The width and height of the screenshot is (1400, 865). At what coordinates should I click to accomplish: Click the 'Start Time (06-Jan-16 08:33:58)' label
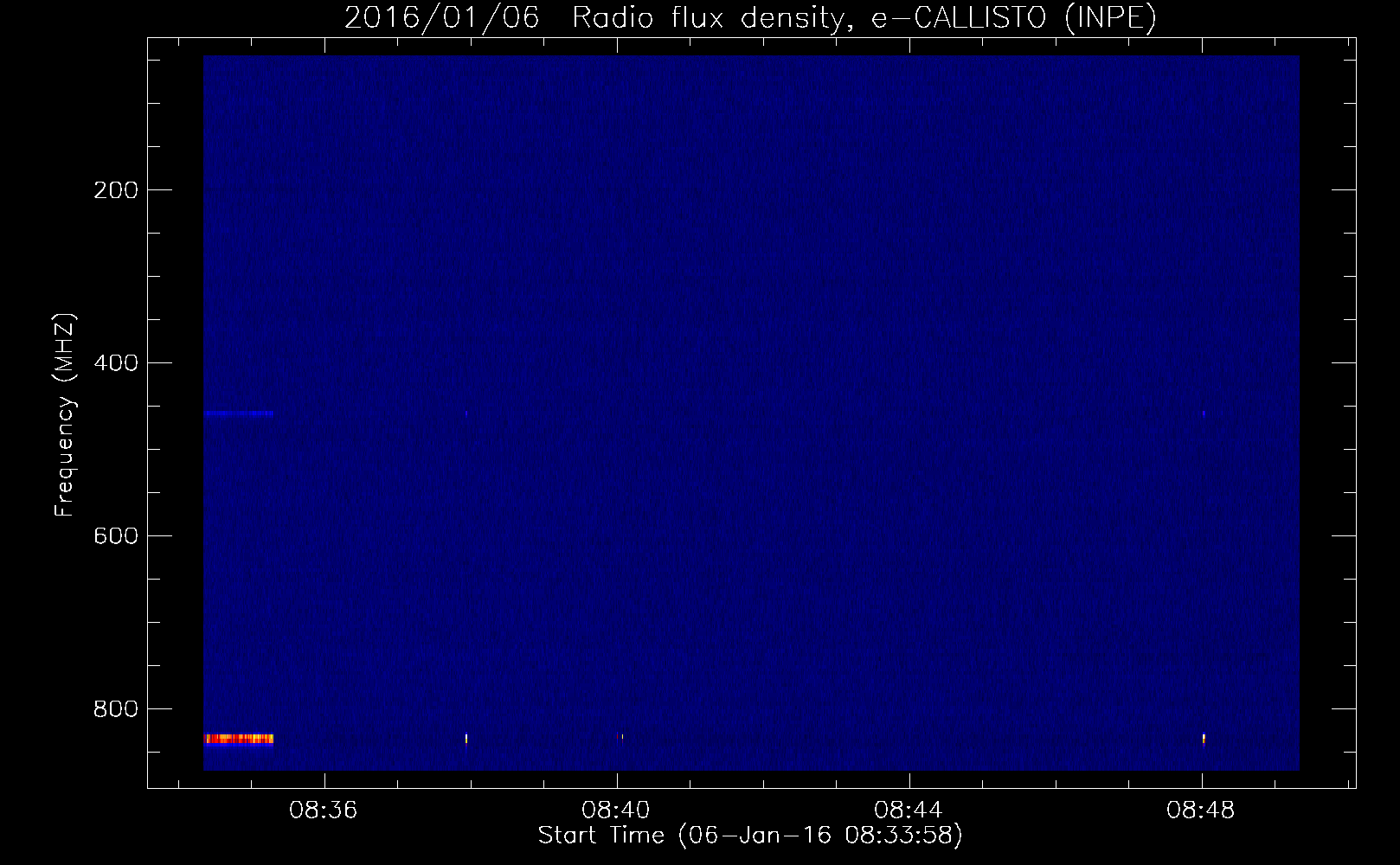coord(750,836)
